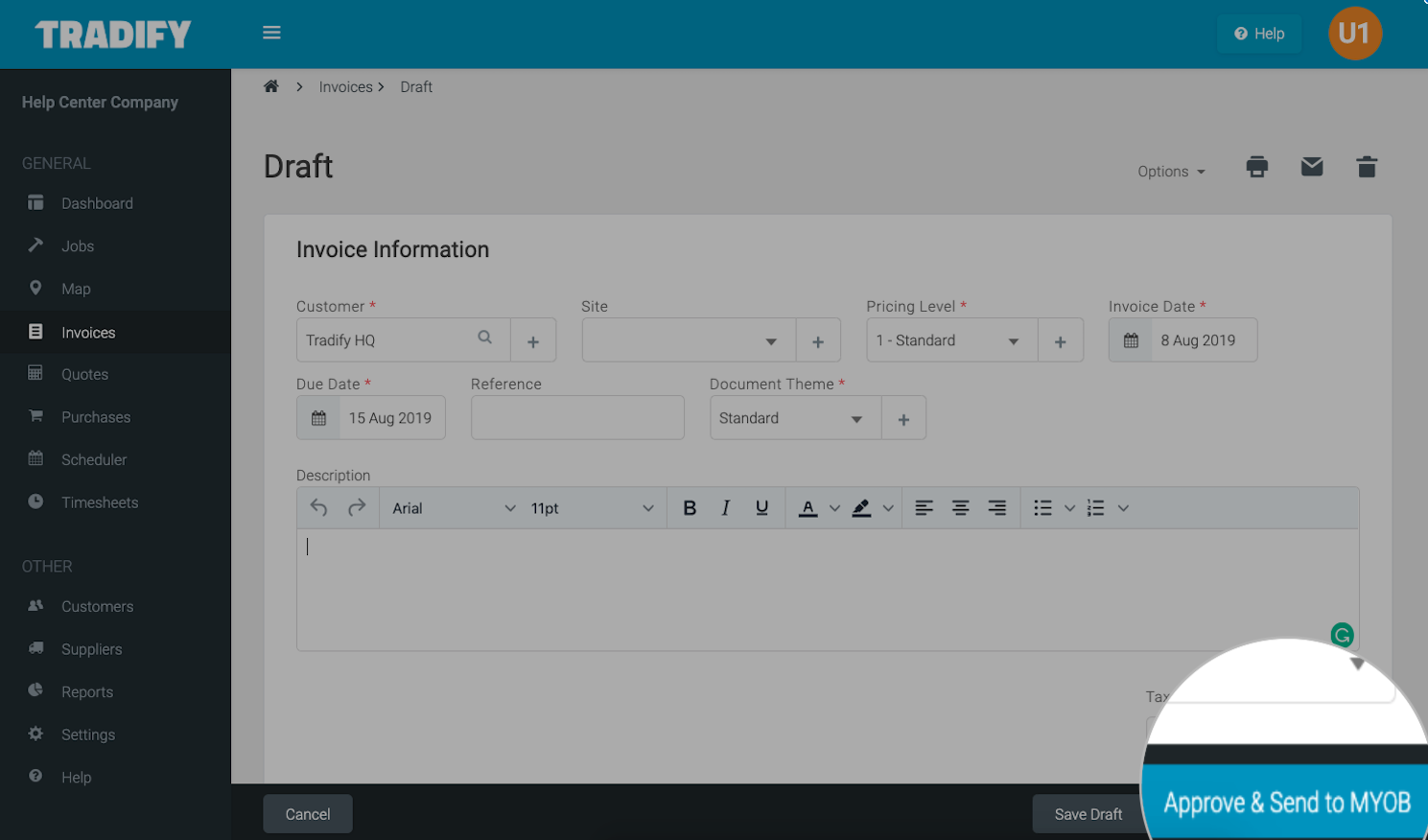Insert a bullet list

(x=1042, y=508)
